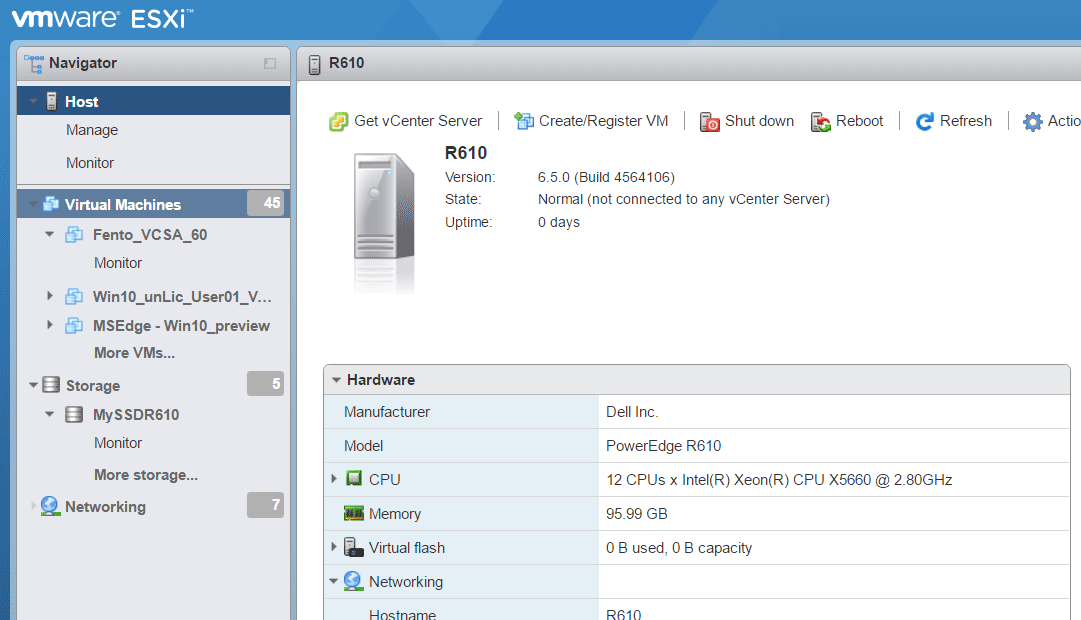Click the R610 host icon in title bar
Viewport: 1081px width, 620px height.
tap(314, 64)
